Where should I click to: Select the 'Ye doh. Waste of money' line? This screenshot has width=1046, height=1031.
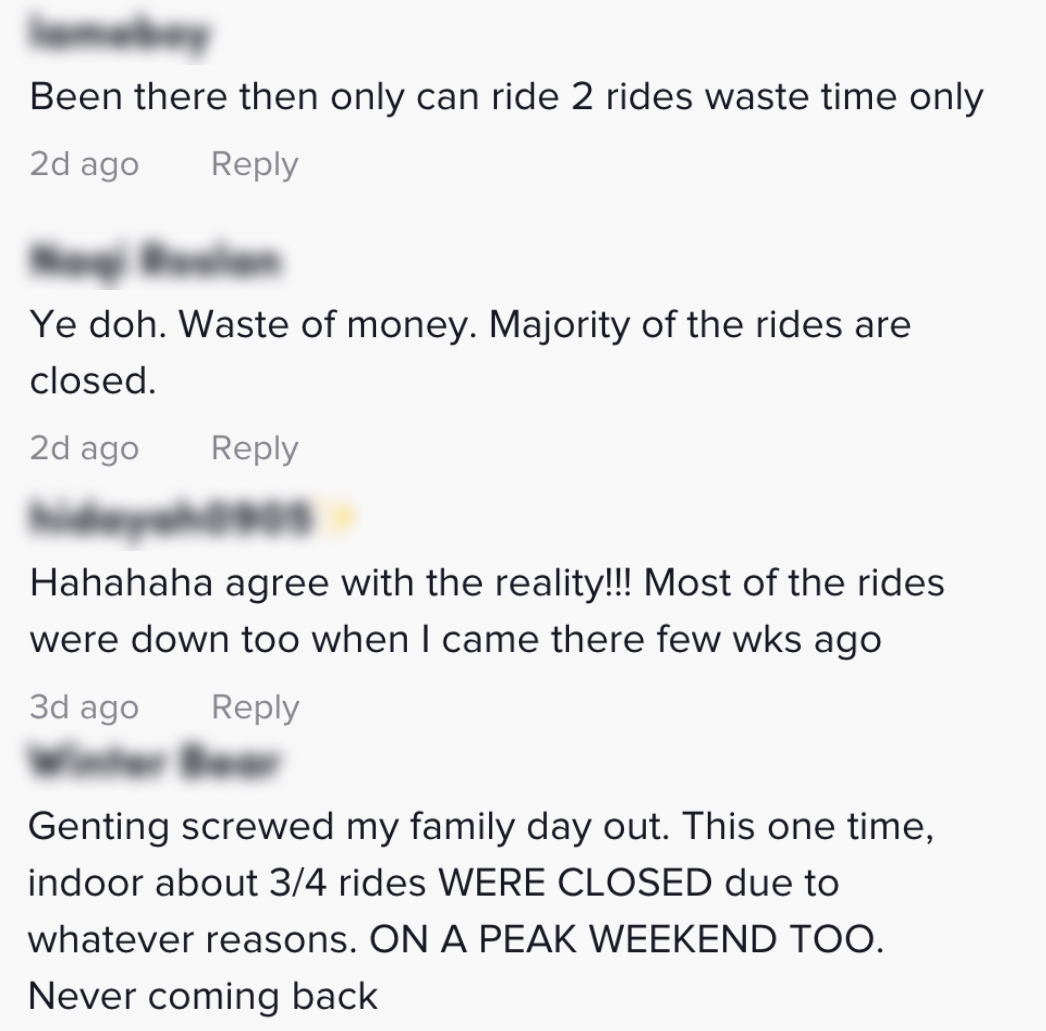coord(470,325)
